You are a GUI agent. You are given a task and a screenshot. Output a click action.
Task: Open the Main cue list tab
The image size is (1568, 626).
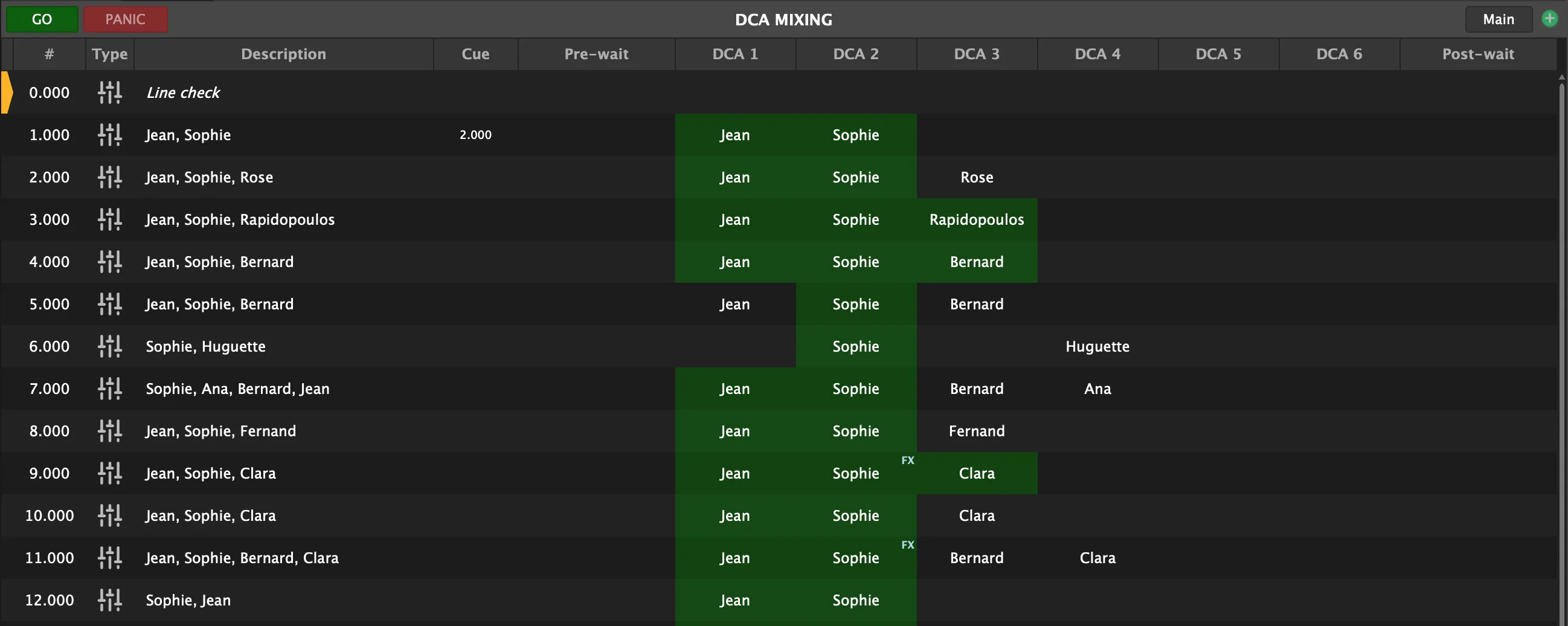click(1498, 19)
